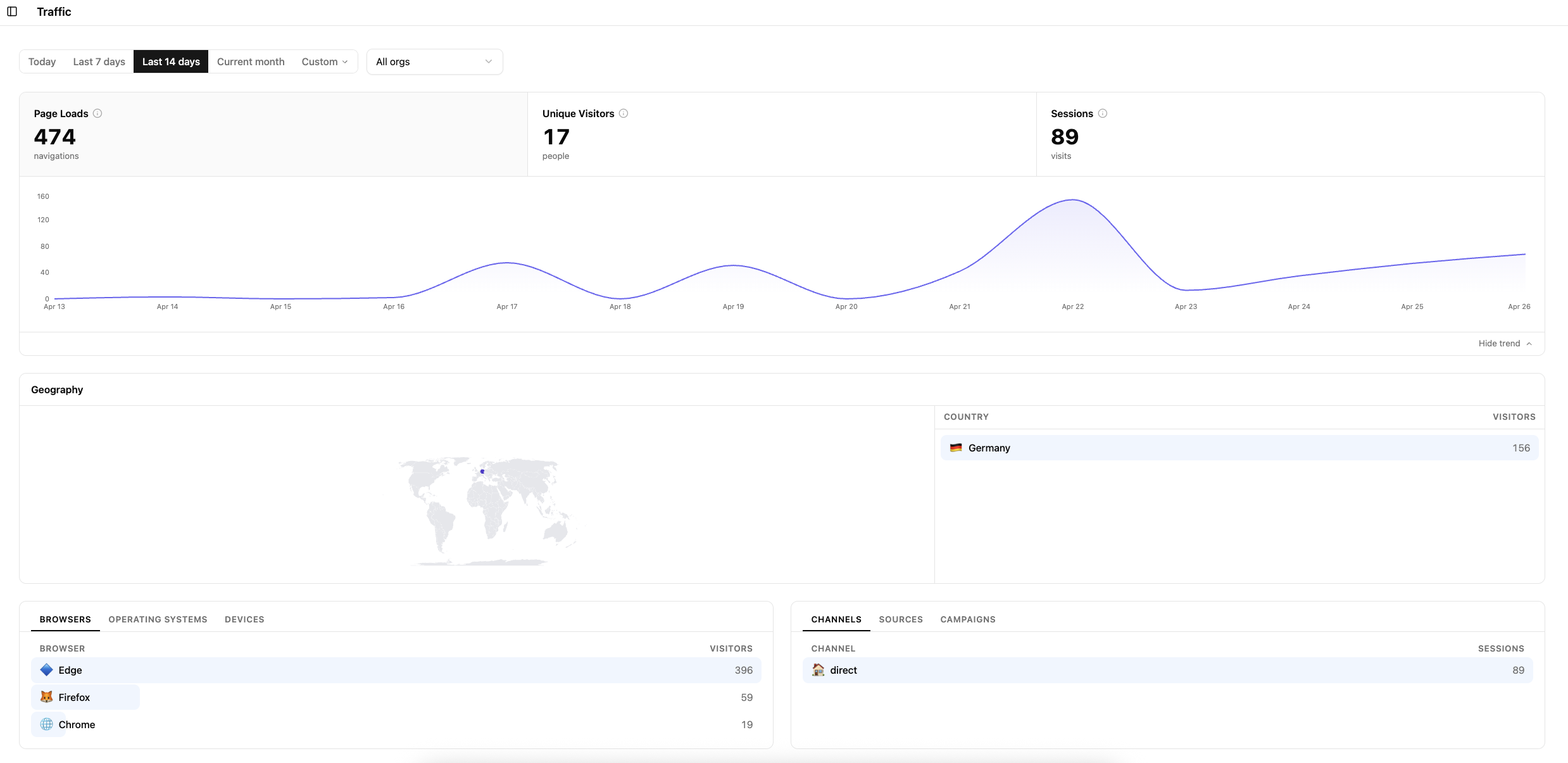Open the Campaigns tab
The width and height of the screenshot is (1568, 763).
point(967,619)
